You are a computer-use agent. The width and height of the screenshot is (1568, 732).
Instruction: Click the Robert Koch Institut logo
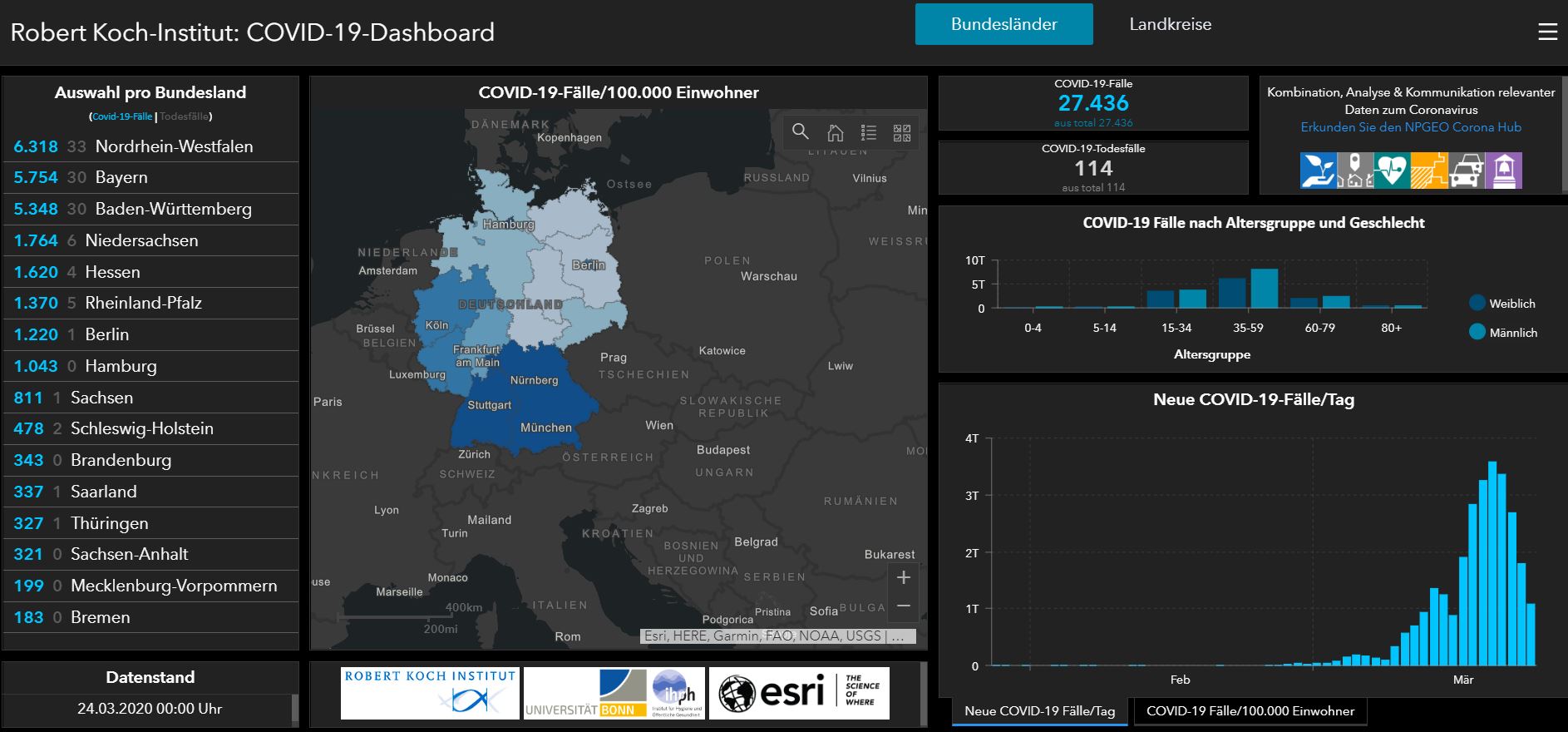(x=431, y=693)
